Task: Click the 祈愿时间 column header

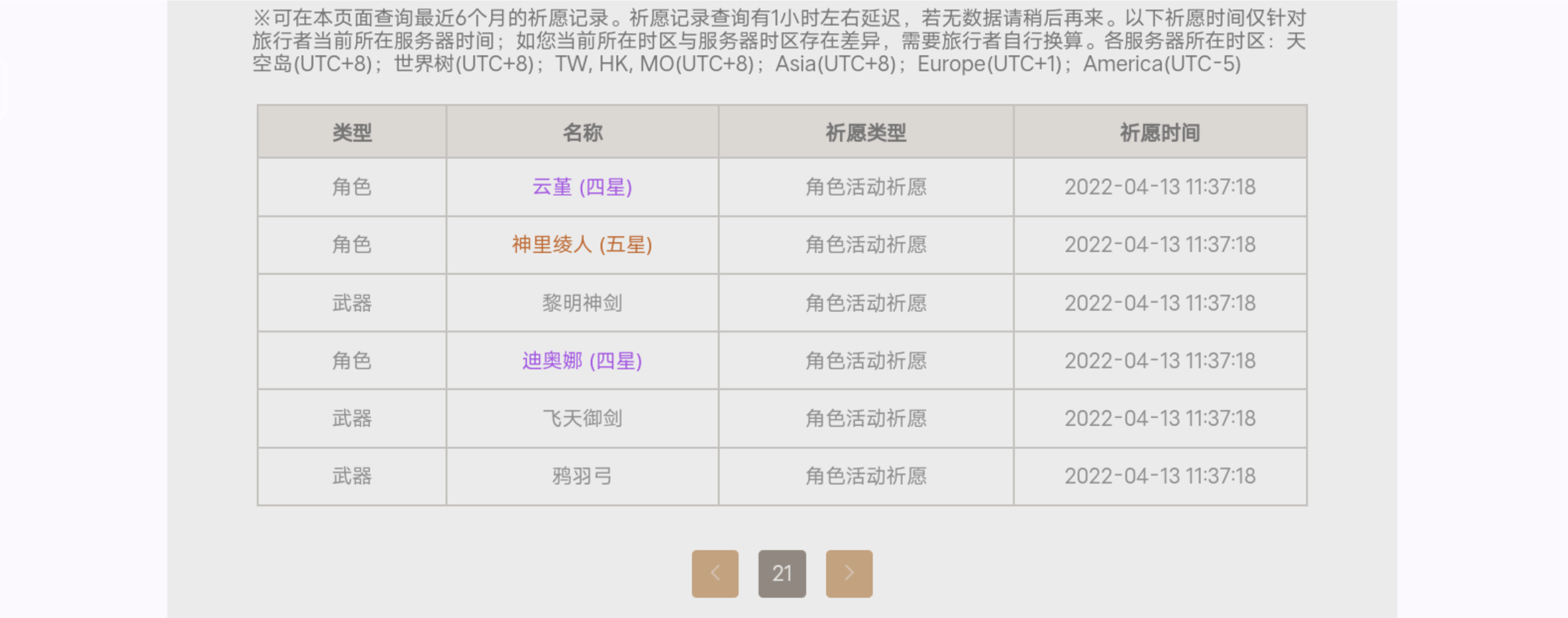Action: [x=1159, y=132]
